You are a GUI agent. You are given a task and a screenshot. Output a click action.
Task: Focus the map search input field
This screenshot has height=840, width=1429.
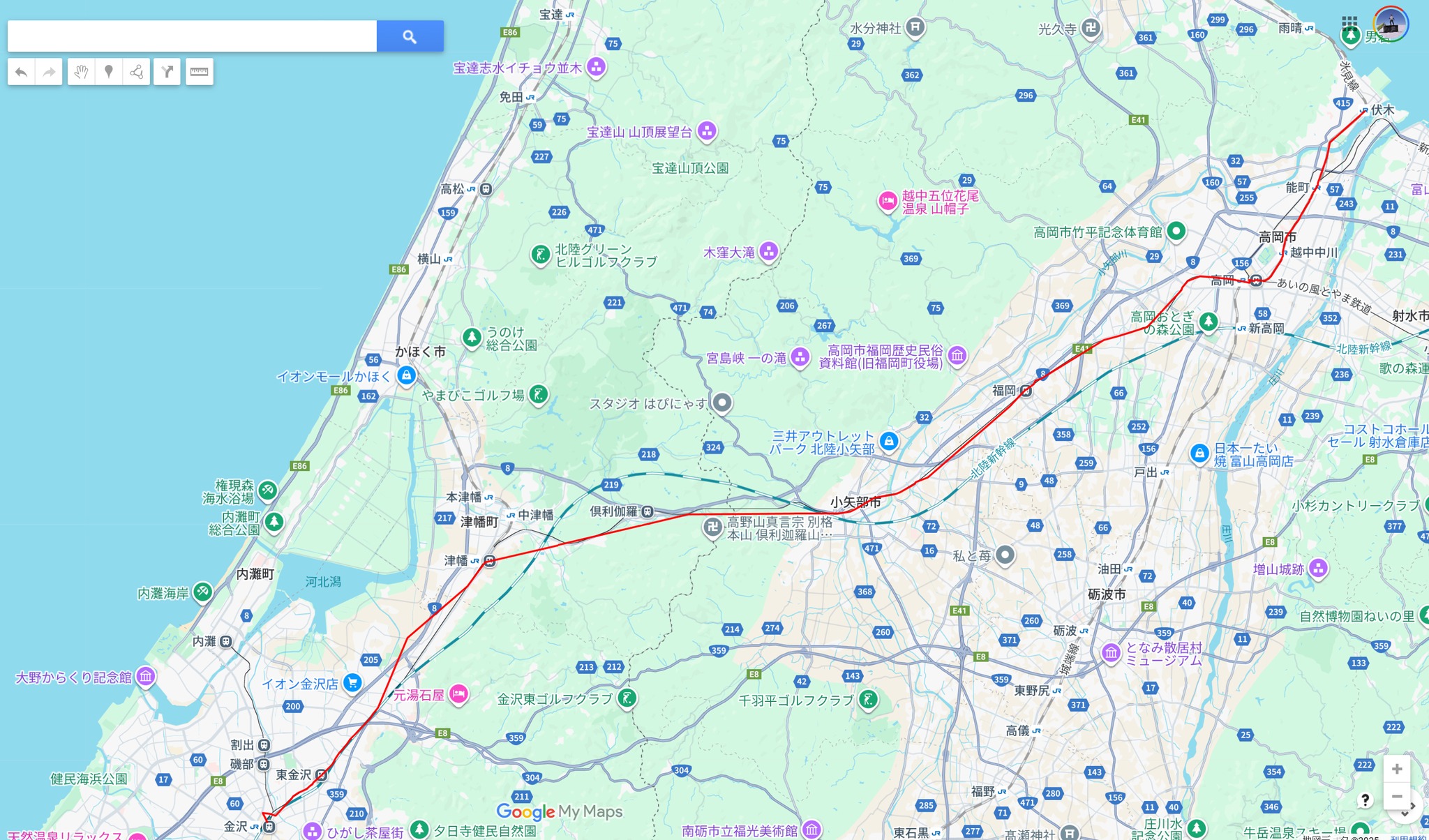click(x=192, y=36)
